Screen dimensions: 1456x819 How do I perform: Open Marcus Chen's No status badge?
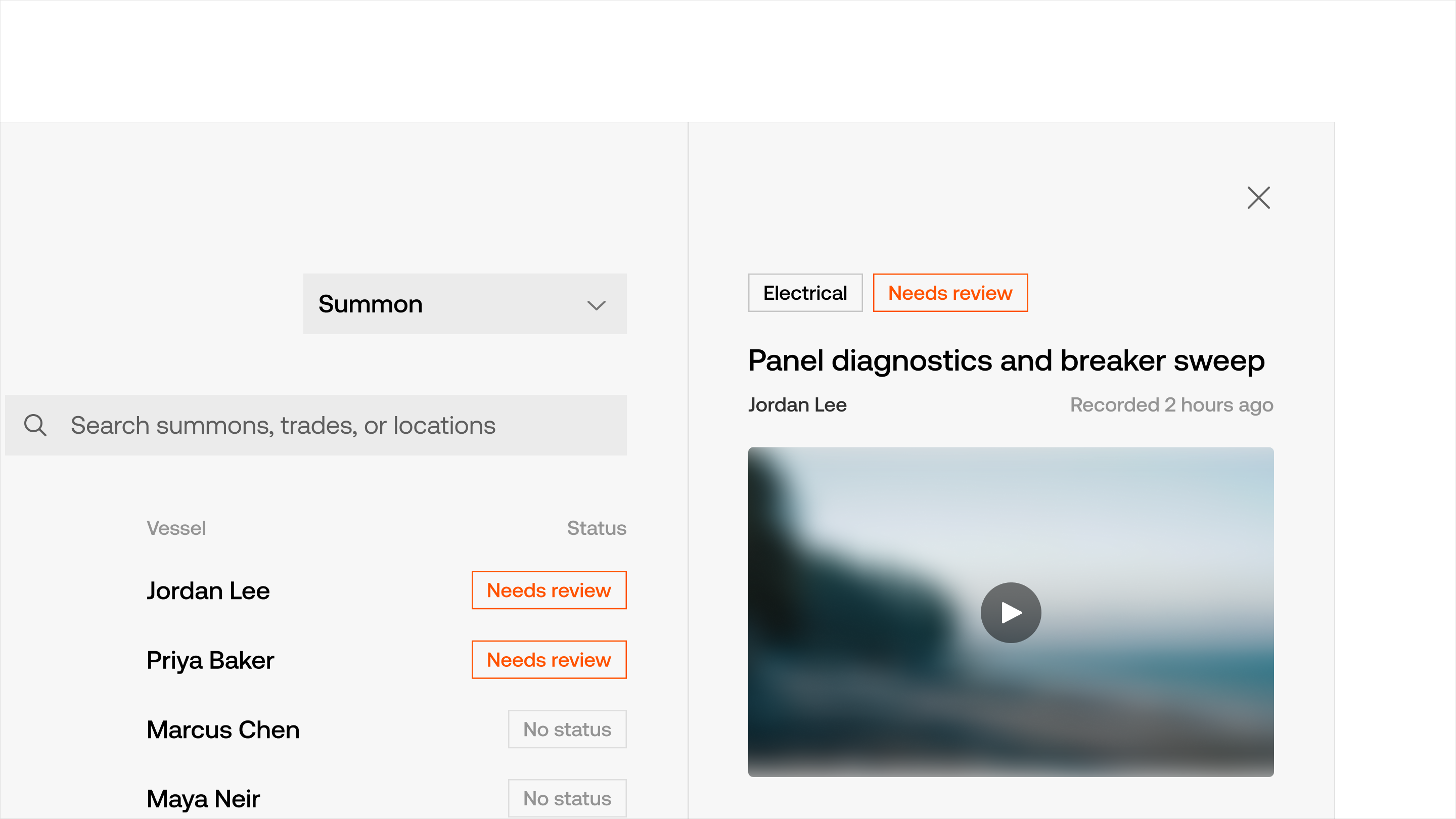(567, 730)
